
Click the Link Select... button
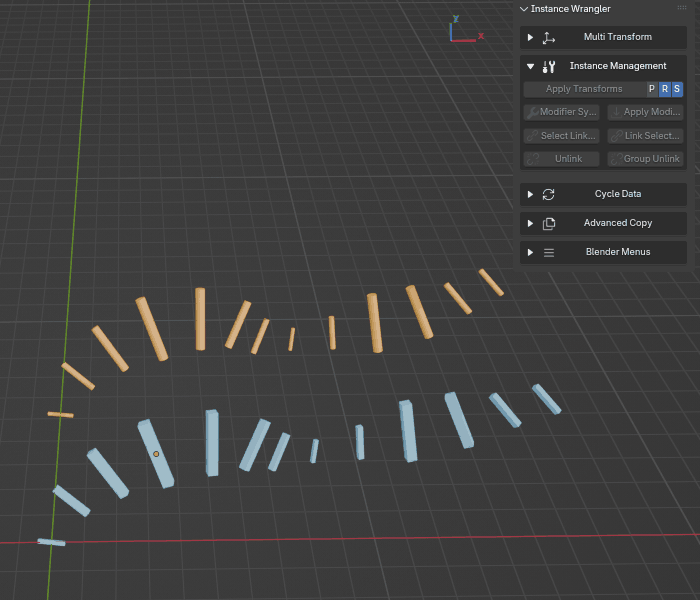click(645, 136)
